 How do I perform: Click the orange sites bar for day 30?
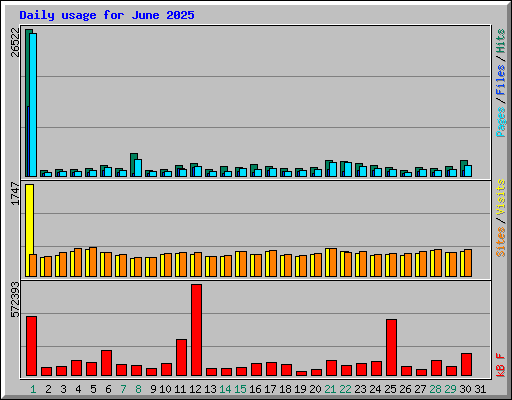468,263
